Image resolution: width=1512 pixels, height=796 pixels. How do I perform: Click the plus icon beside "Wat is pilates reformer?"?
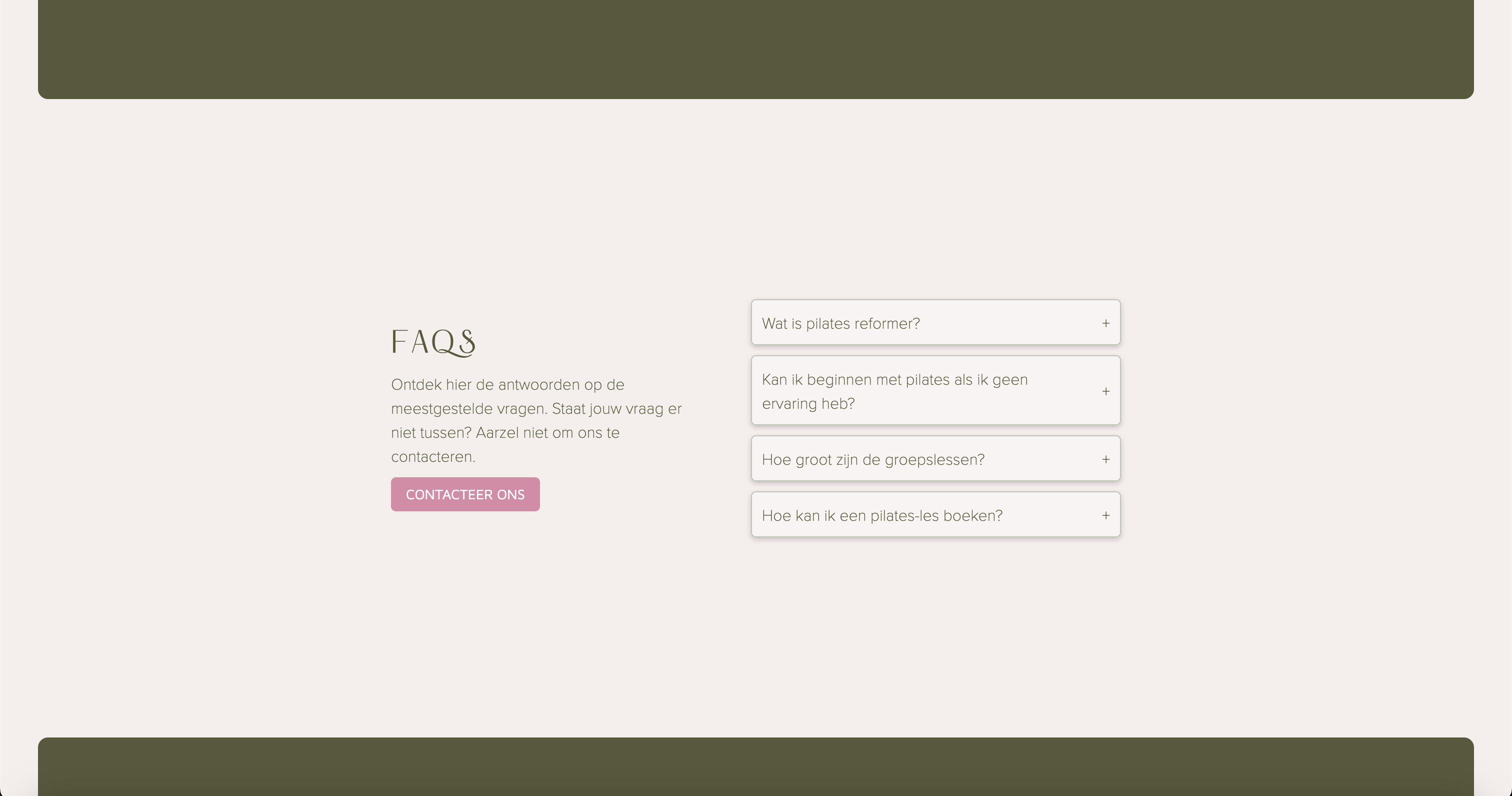1105,323
